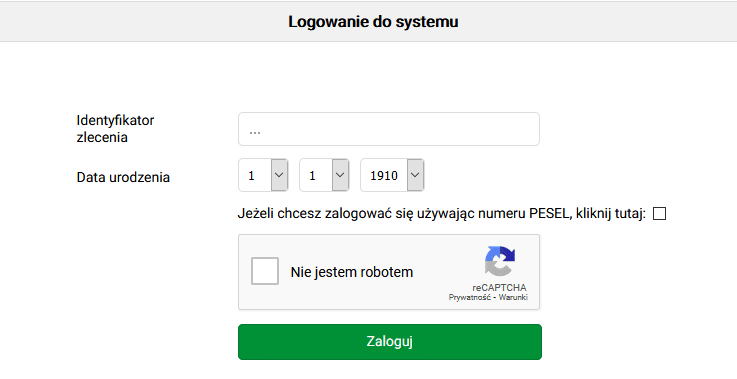Enable PESEL login checkbox
The width and height of the screenshot is (737, 379).
pos(659,213)
